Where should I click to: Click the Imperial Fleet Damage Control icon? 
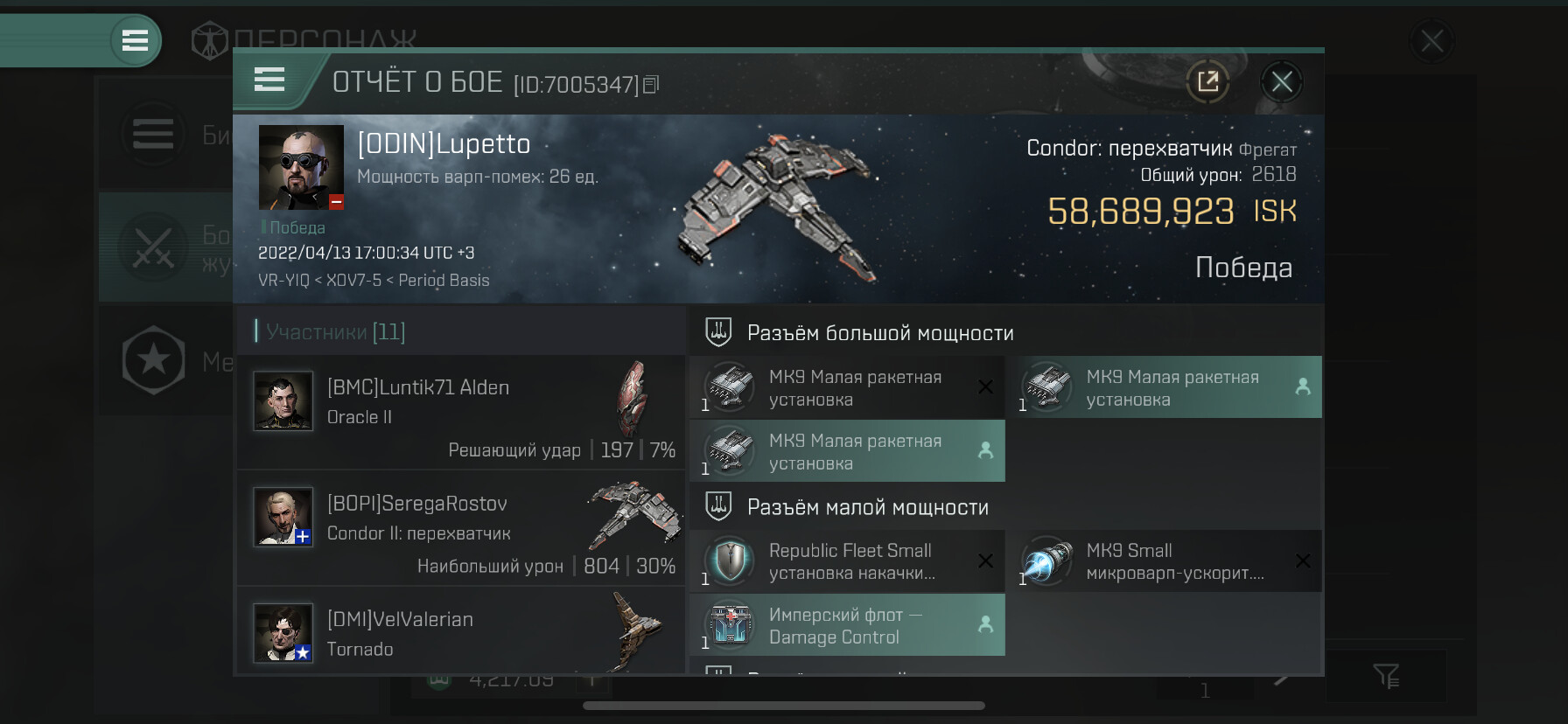tap(730, 625)
